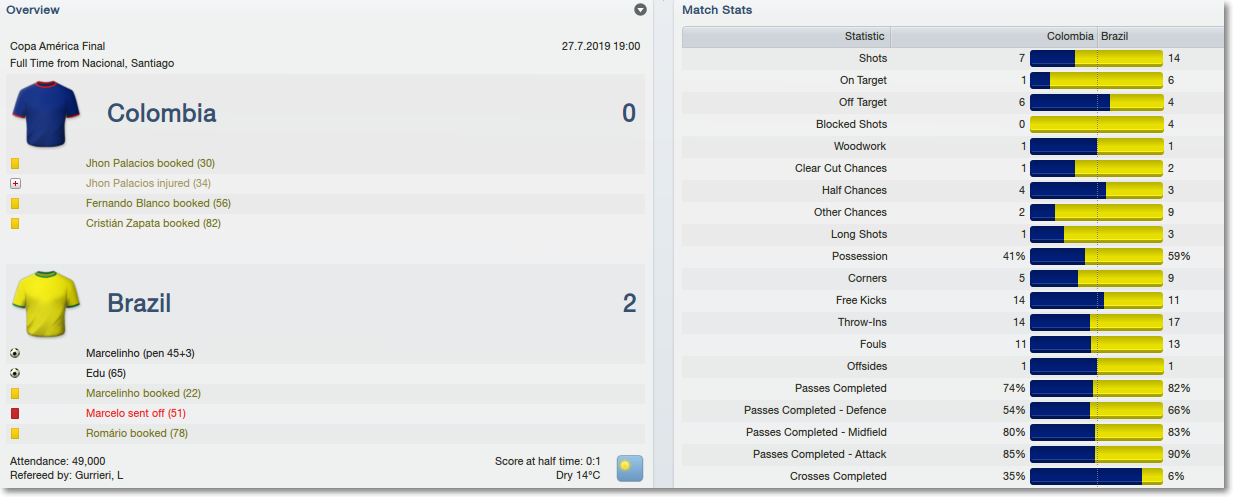Expand the Jhon Palacios injured entry

point(15,183)
